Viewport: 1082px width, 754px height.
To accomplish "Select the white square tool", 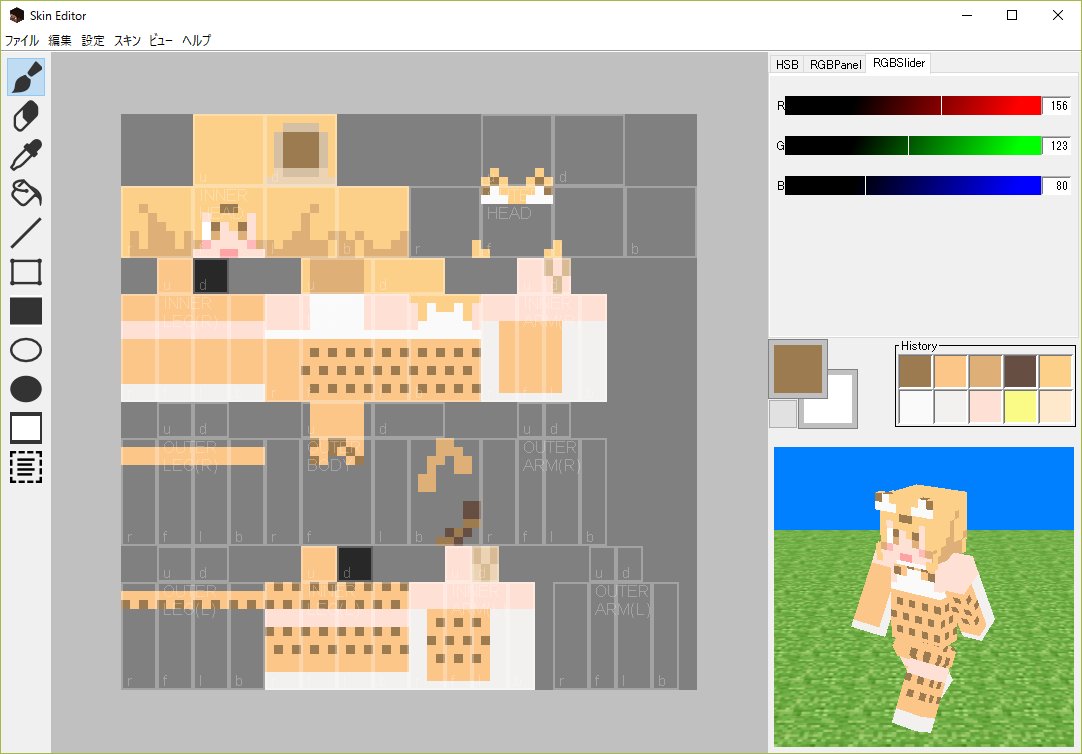I will (x=25, y=427).
